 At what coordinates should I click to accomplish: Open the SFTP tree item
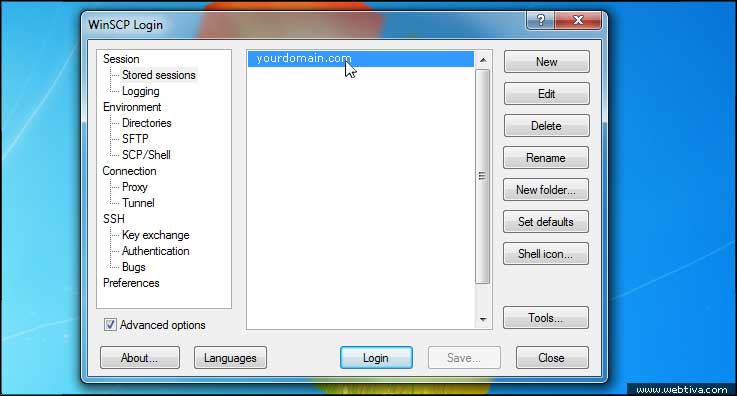tap(135, 139)
